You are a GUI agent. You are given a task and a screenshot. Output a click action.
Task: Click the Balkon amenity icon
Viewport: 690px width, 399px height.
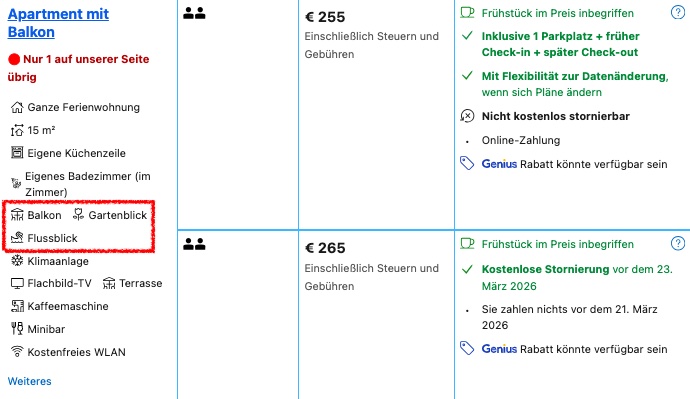coord(17,215)
